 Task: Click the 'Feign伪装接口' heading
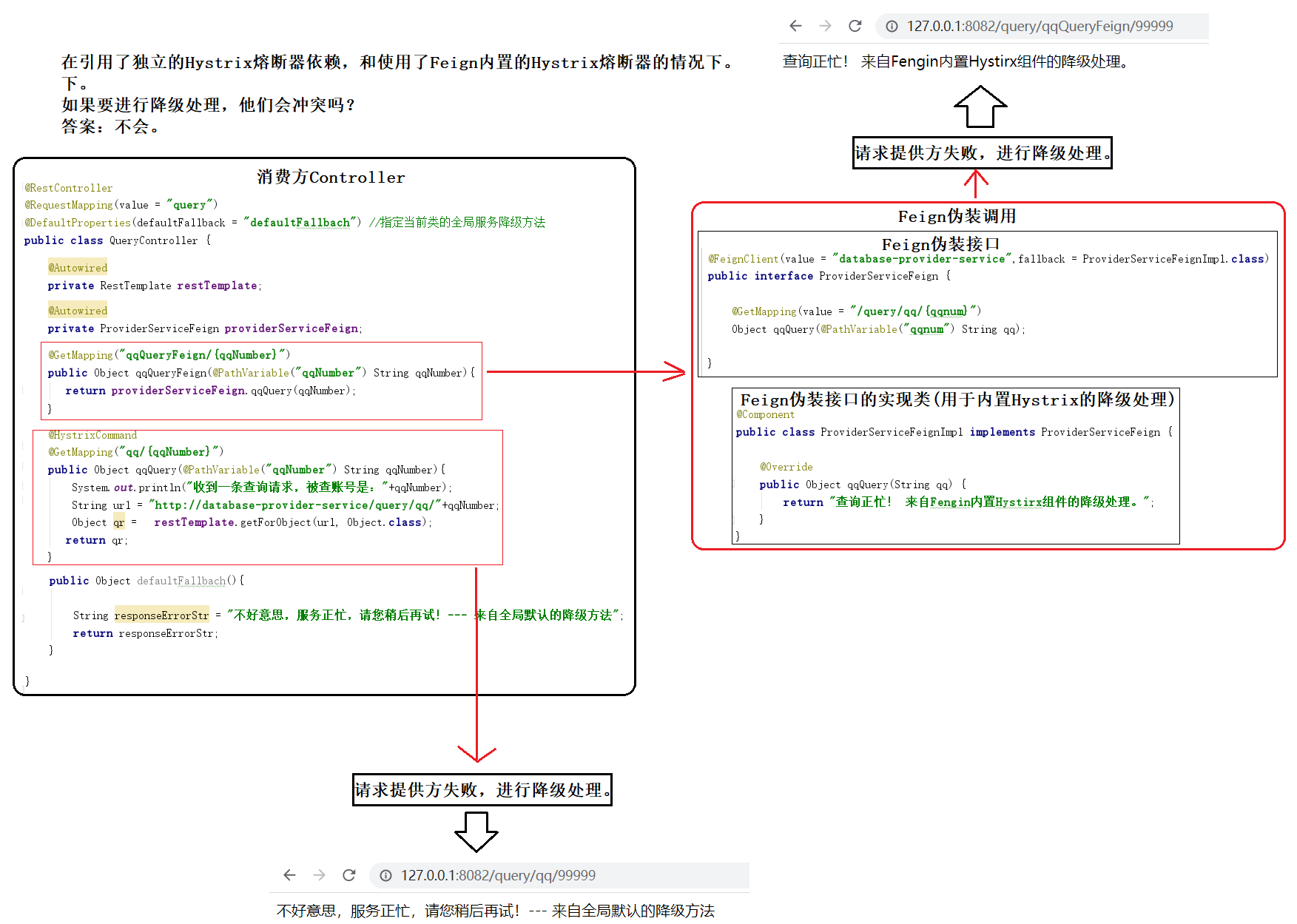(940, 244)
